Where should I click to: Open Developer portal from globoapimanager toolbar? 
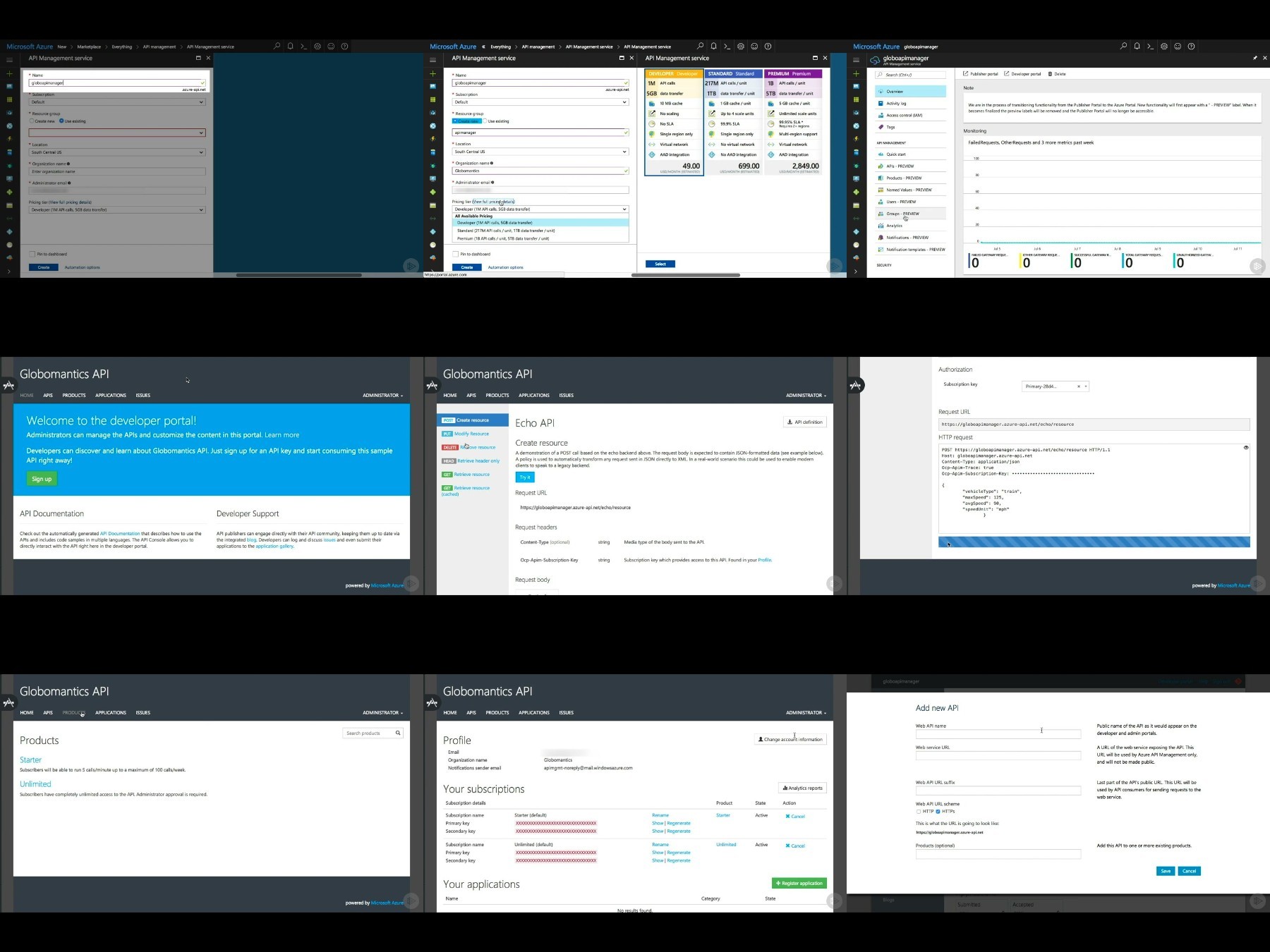(x=1022, y=74)
